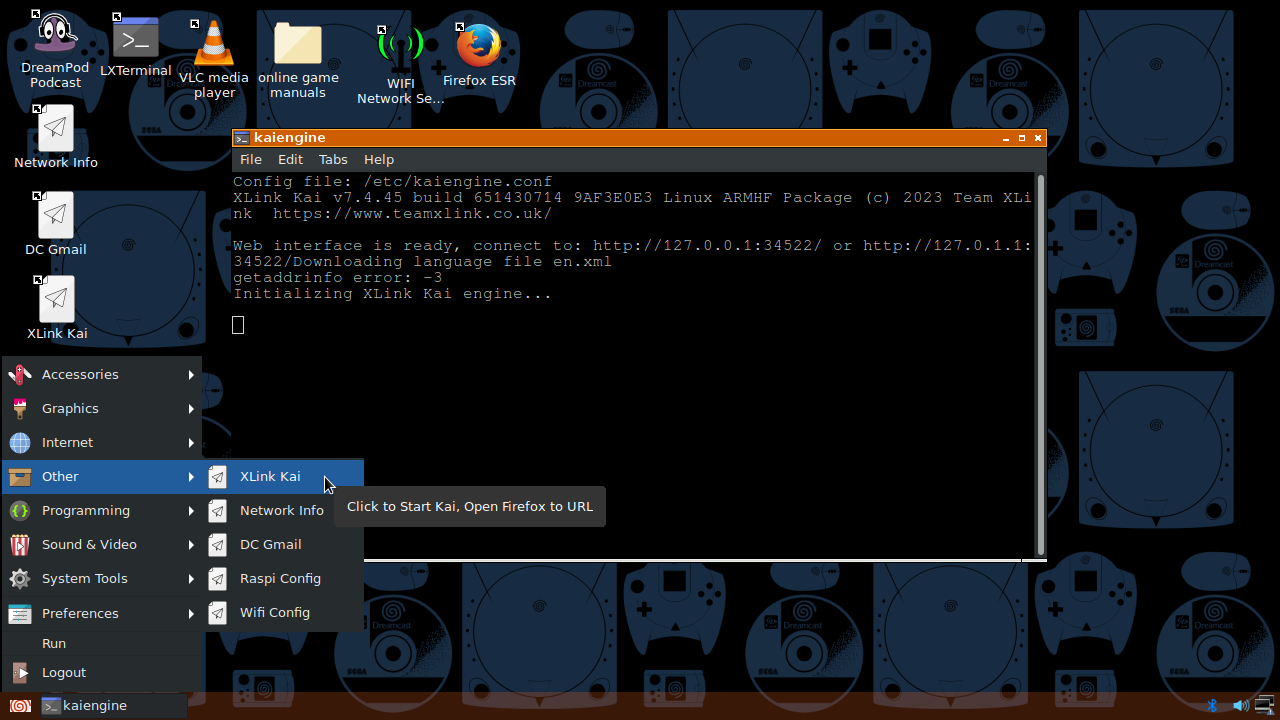Click the start menu button on taskbar
Screen dimensions: 1280x720
coord(20,706)
